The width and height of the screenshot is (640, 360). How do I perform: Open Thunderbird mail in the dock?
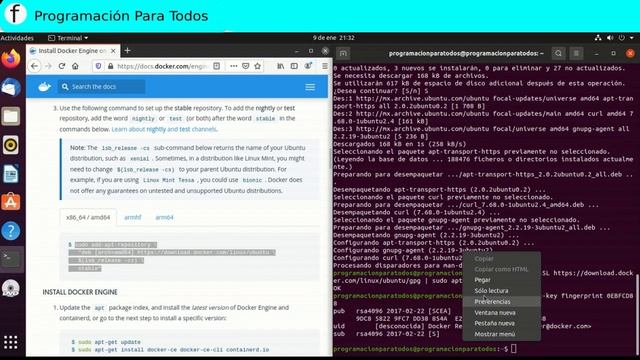(x=11, y=87)
